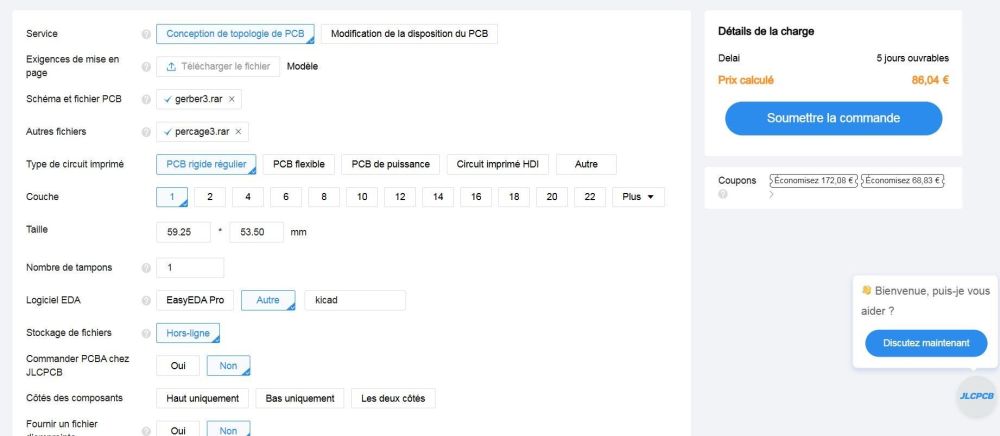Show help for Nombre de tampons
Screen dimensions: 1000x436
(147, 268)
